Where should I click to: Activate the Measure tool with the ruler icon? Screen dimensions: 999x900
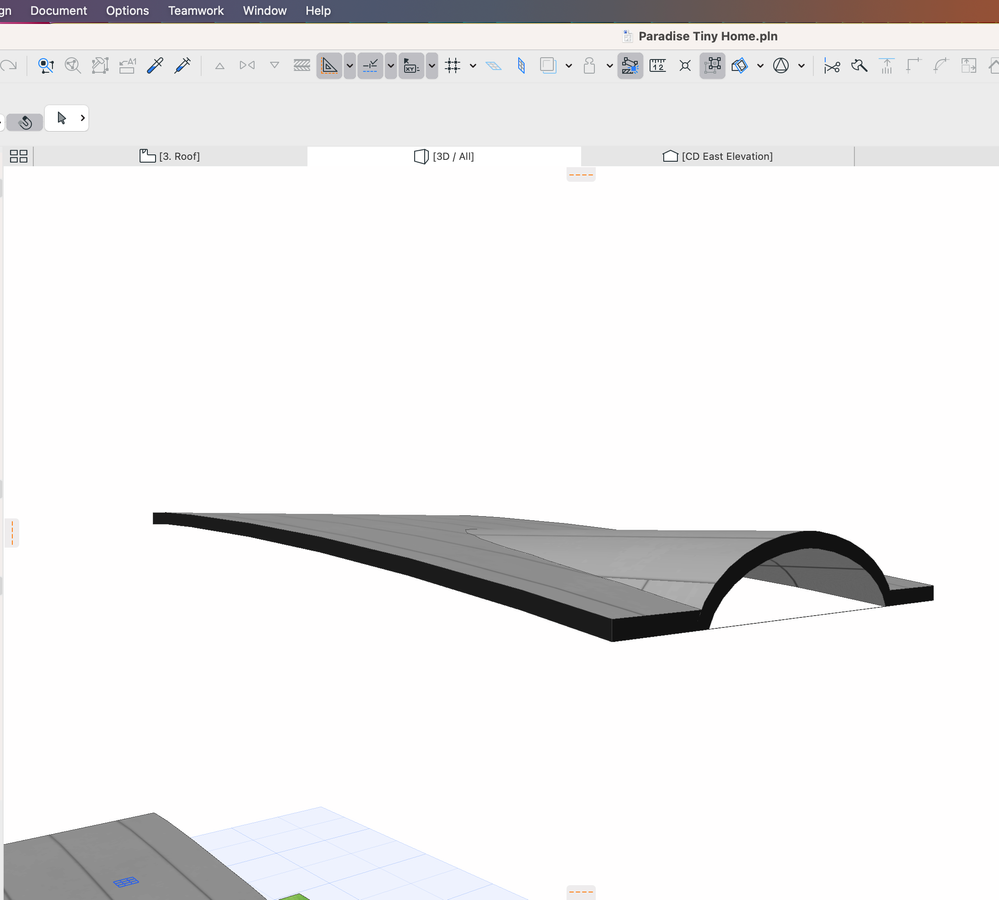657,65
